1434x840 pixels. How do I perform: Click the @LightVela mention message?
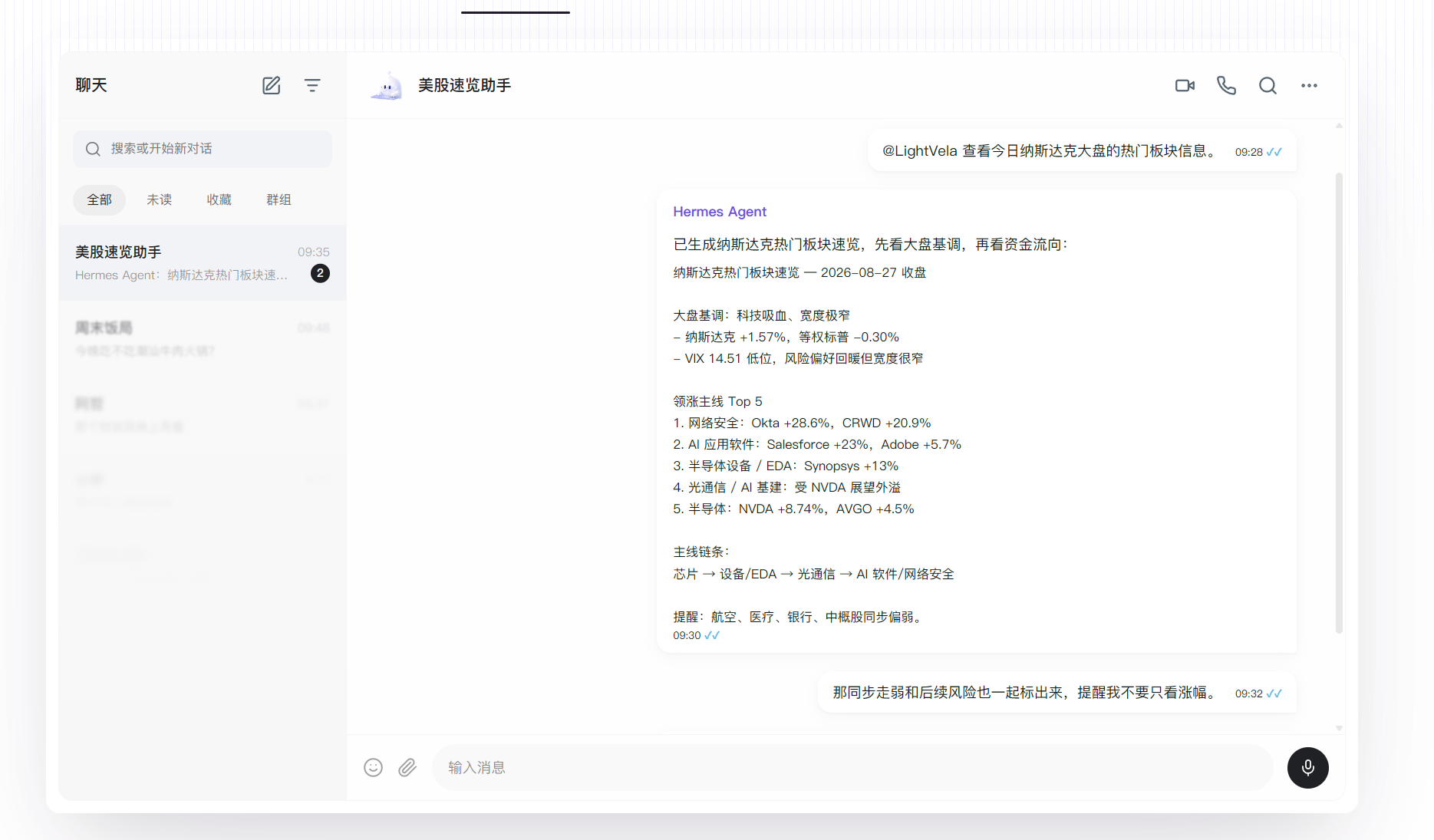pyautogui.click(x=1082, y=151)
